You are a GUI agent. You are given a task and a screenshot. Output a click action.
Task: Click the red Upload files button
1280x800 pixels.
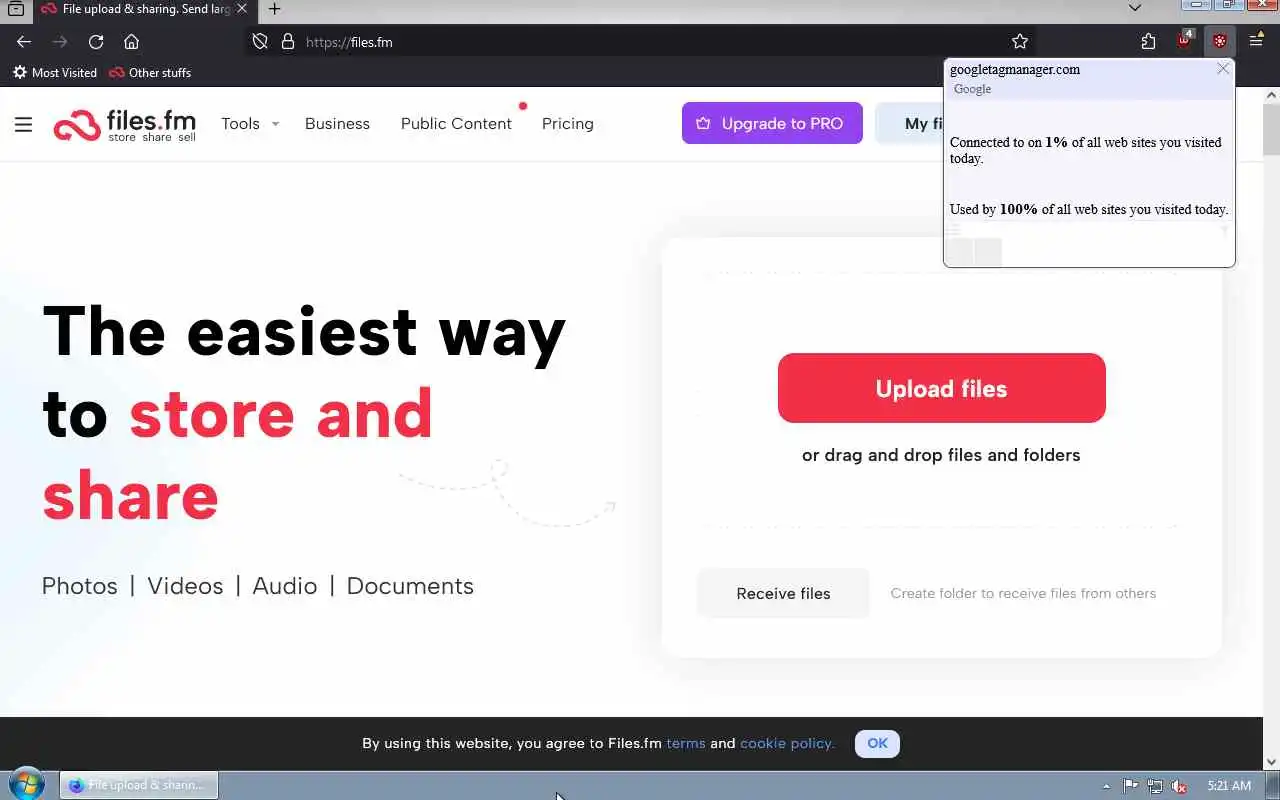pos(942,388)
